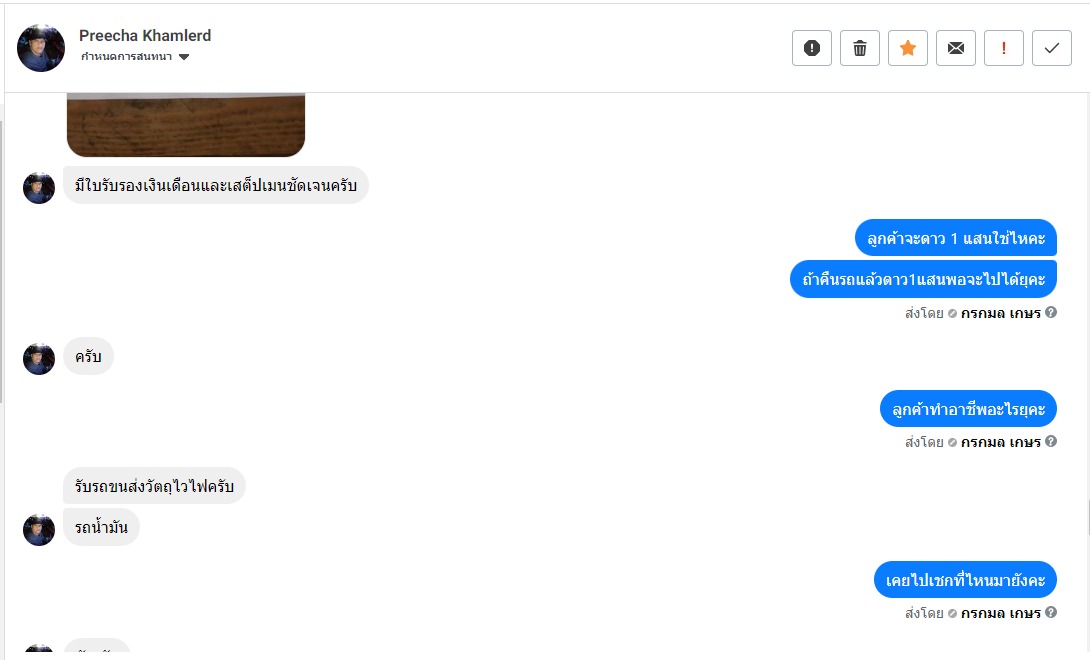Expand the กำหนดการสนทนา dropdown arrow
This screenshot has width=1090, height=660.
tap(184, 57)
